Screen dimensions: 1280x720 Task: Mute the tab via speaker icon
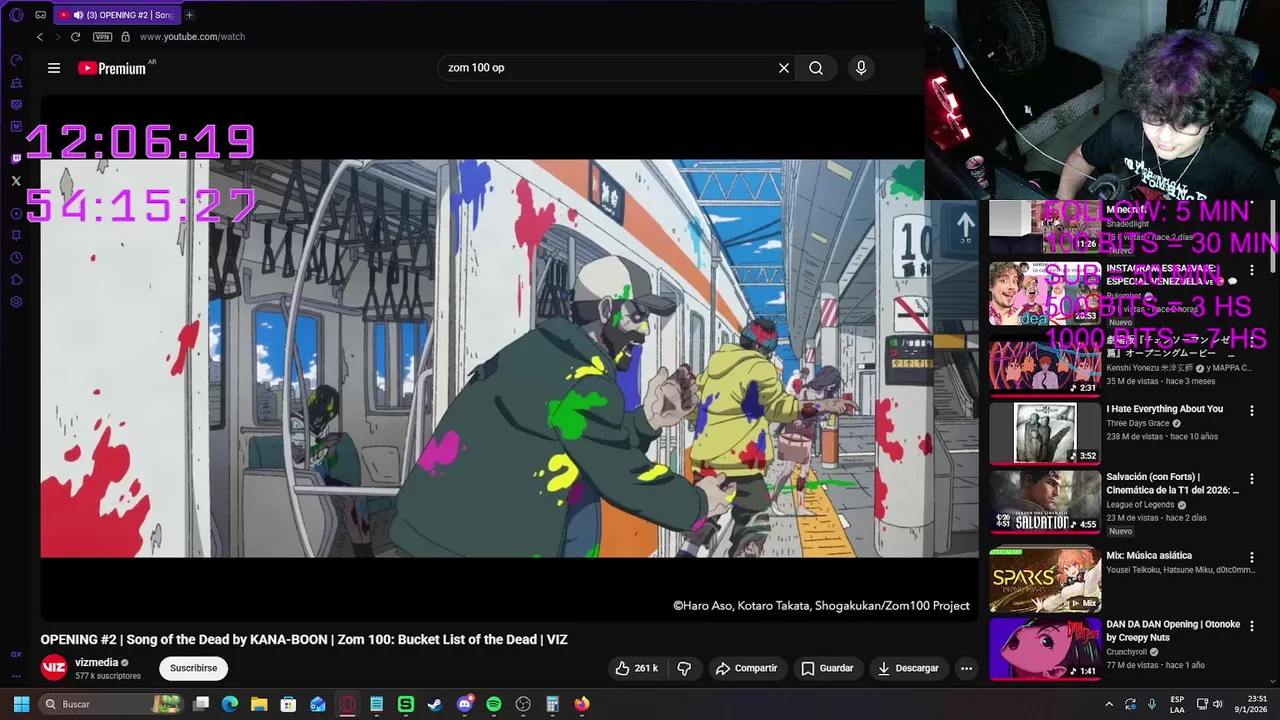click(x=78, y=15)
